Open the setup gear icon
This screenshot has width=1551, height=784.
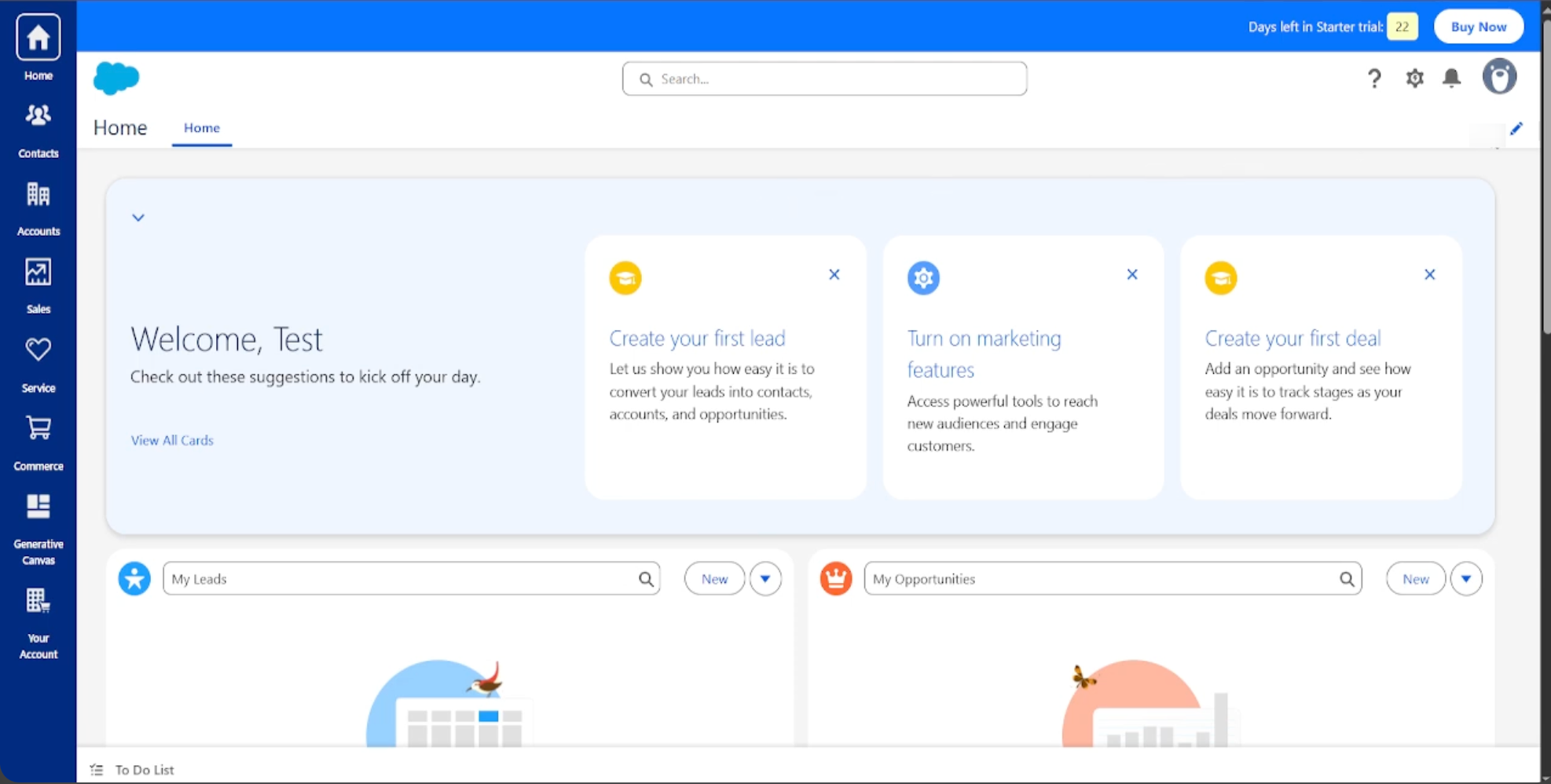pyautogui.click(x=1414, y=78)
